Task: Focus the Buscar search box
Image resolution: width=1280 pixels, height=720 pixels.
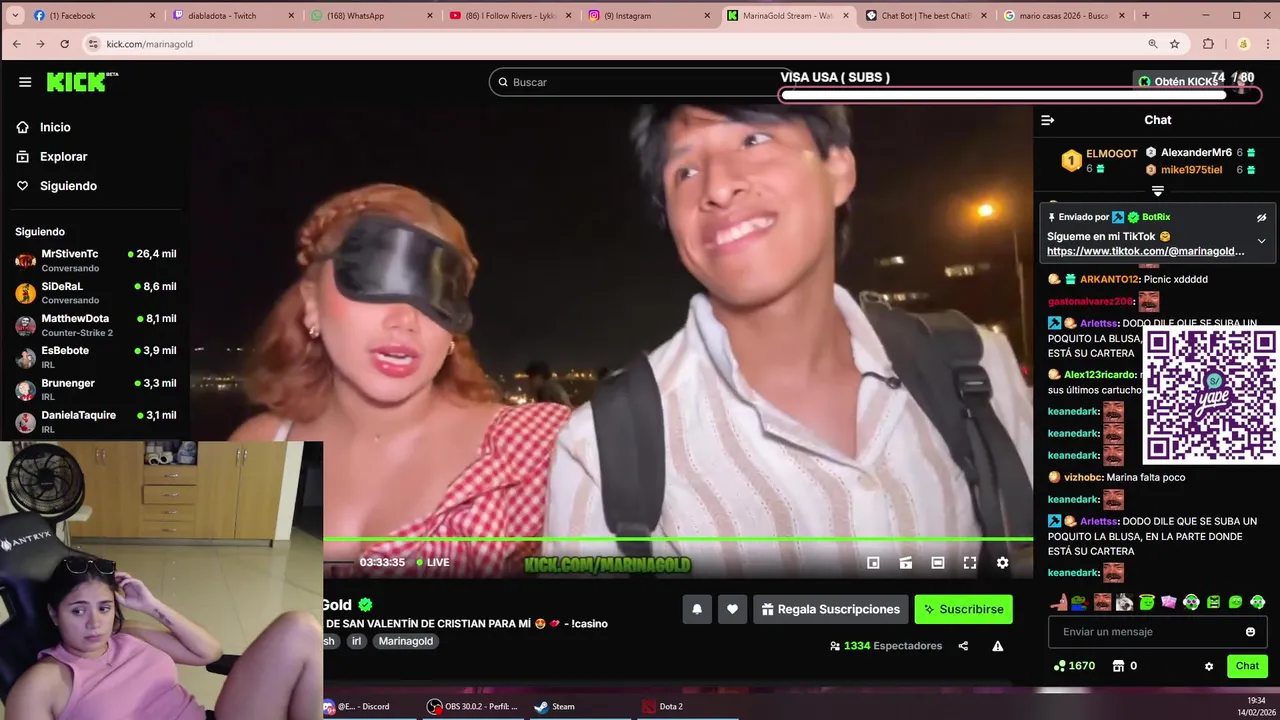Action: 640,82
